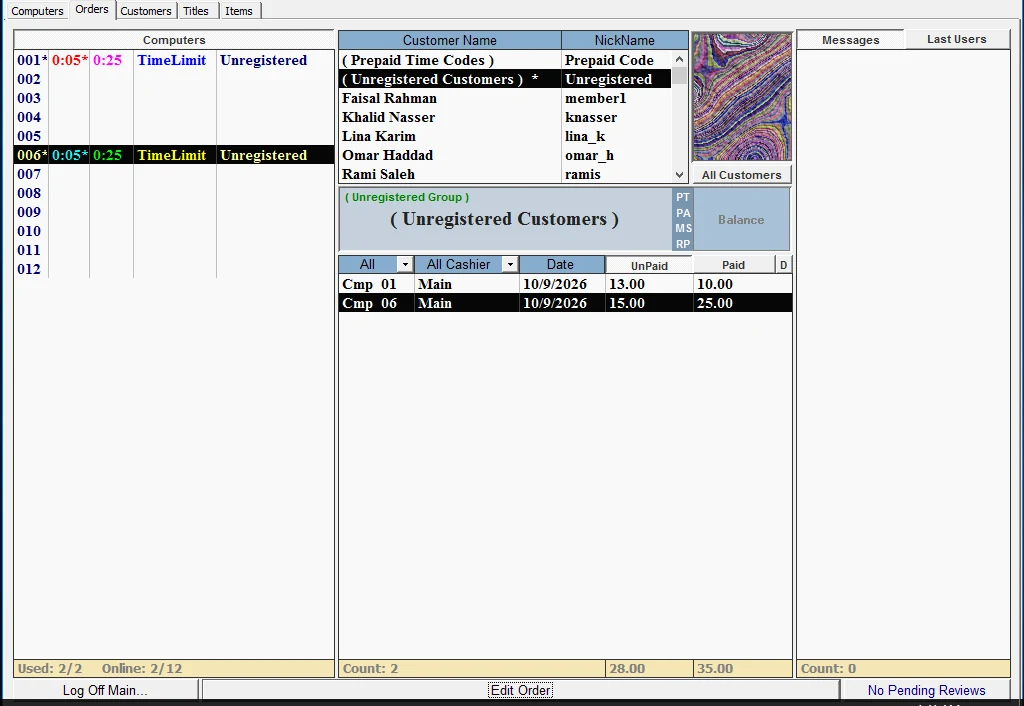The width and height of the screenshot is (1024, 706).
Task: Click the Log Off Main button
Action: click(105, 690)
